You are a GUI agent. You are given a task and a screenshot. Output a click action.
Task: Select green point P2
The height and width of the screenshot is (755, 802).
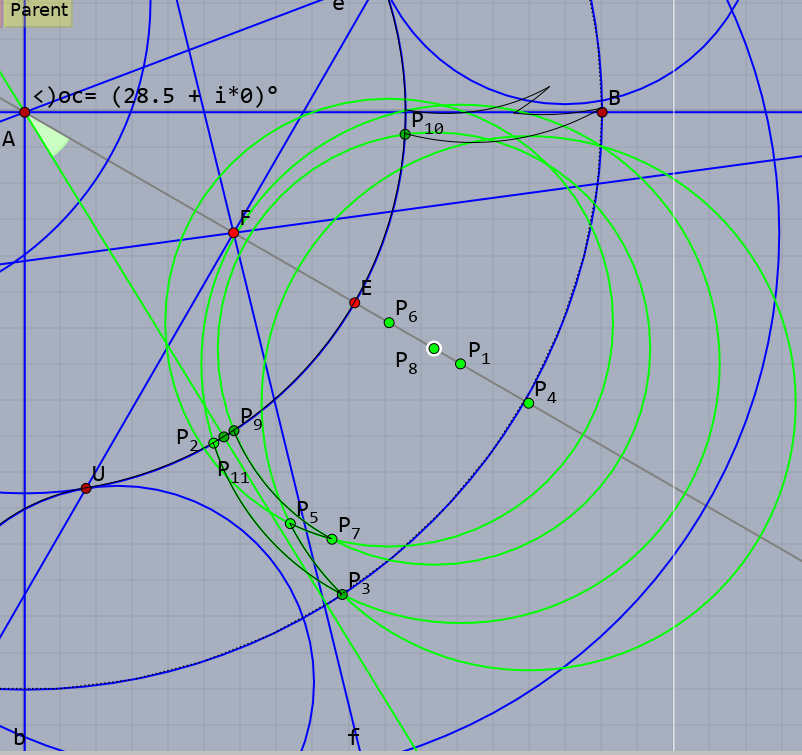tap(214, 443)
